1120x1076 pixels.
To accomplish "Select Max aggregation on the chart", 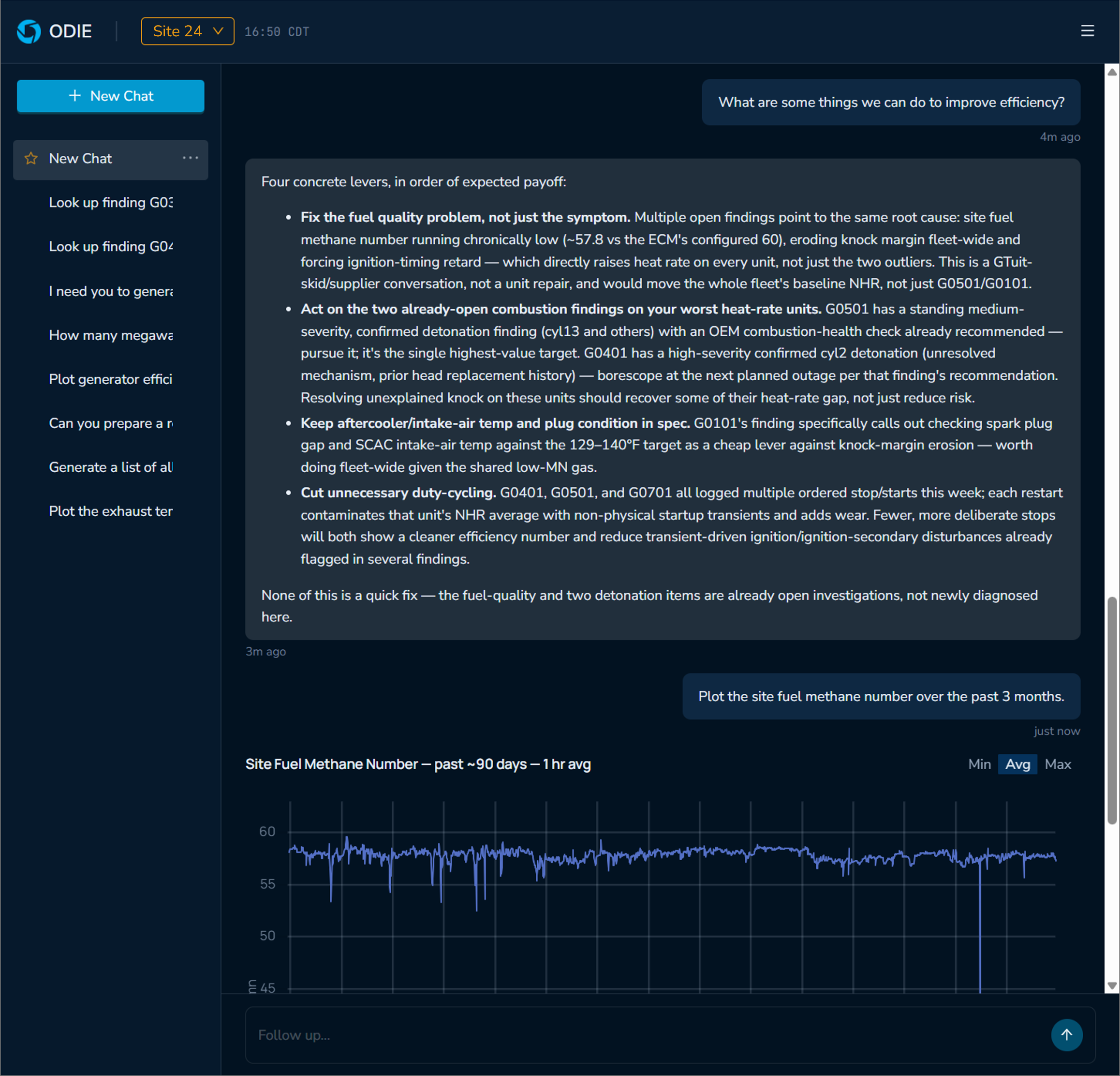I will pos(1057,764).
